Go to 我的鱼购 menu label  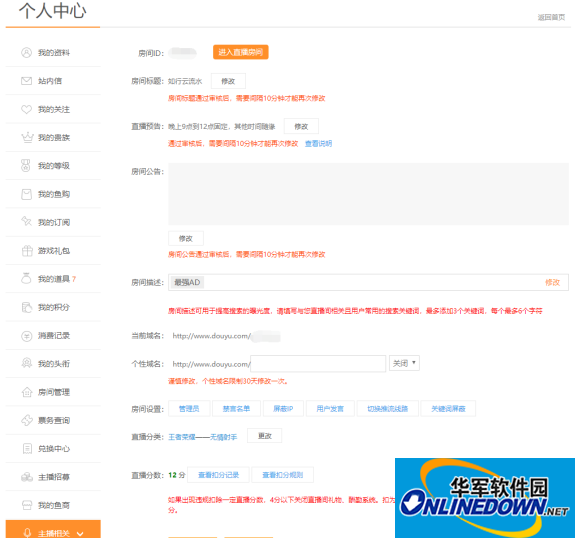[x=54, y=194]
